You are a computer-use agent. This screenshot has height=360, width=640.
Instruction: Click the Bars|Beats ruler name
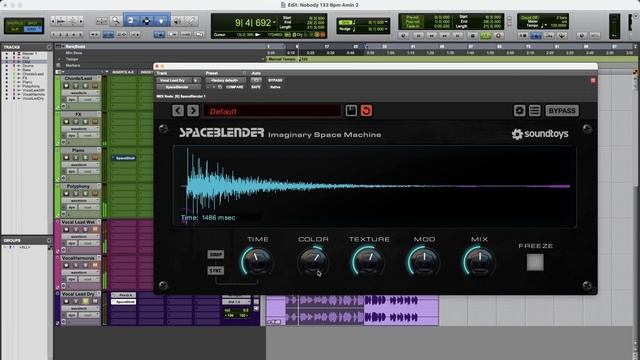(76, 47)
